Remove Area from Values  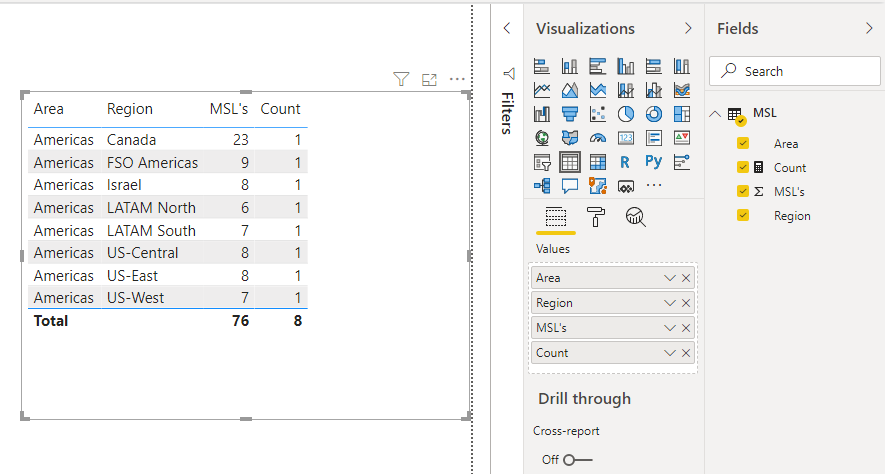point(686,278)
